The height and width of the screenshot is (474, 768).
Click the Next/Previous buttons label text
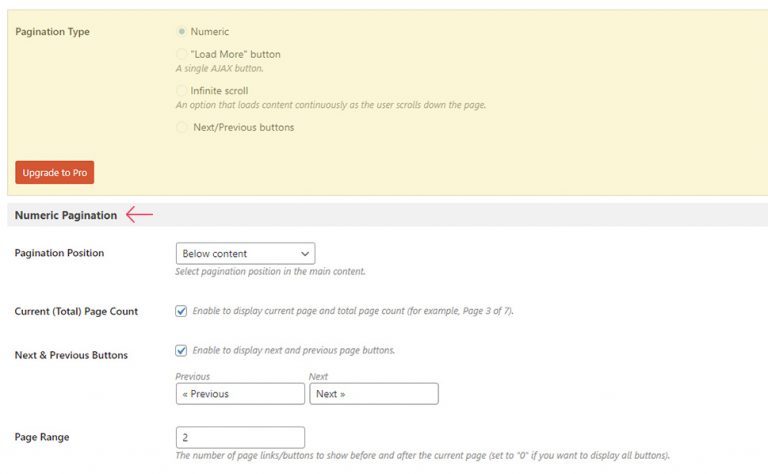pos(243,127)
